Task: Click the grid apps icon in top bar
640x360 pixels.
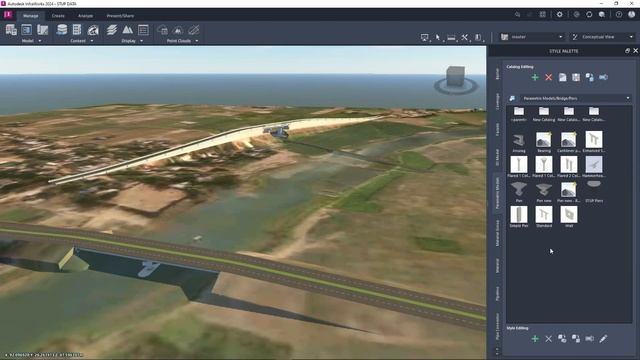Action: [542, 14]
